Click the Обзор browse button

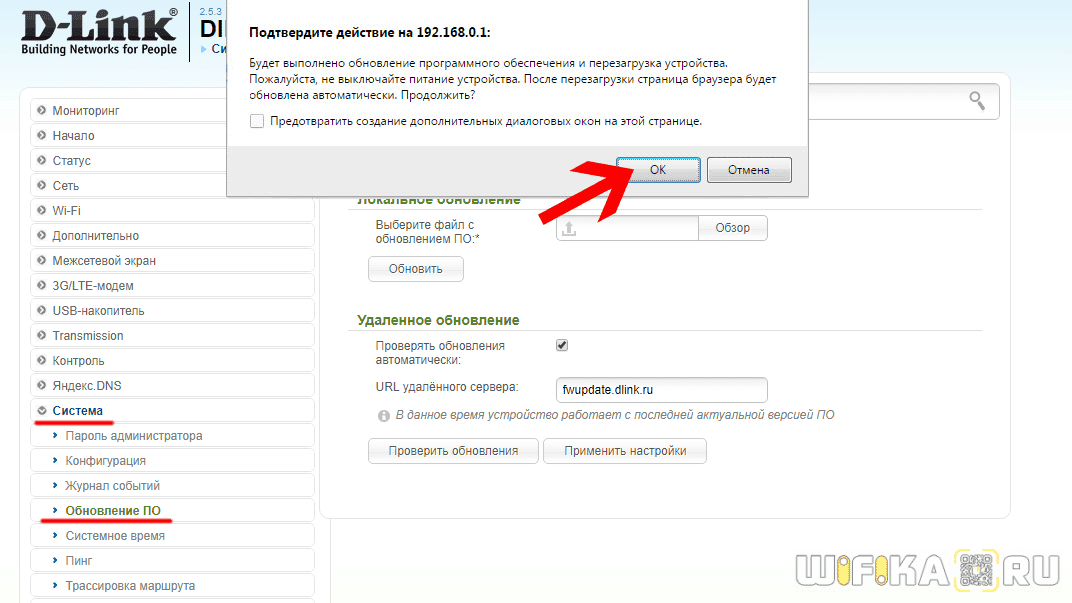[x=732, y=228]
